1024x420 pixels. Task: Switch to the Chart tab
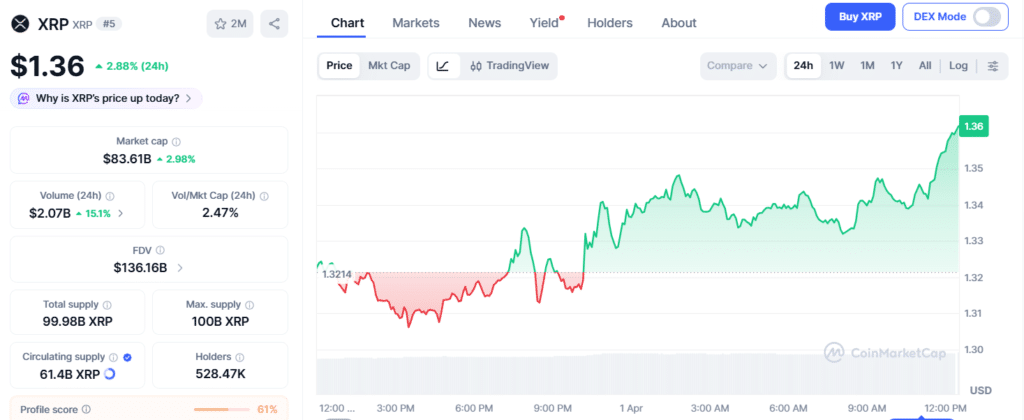click(x=347, y=23)
